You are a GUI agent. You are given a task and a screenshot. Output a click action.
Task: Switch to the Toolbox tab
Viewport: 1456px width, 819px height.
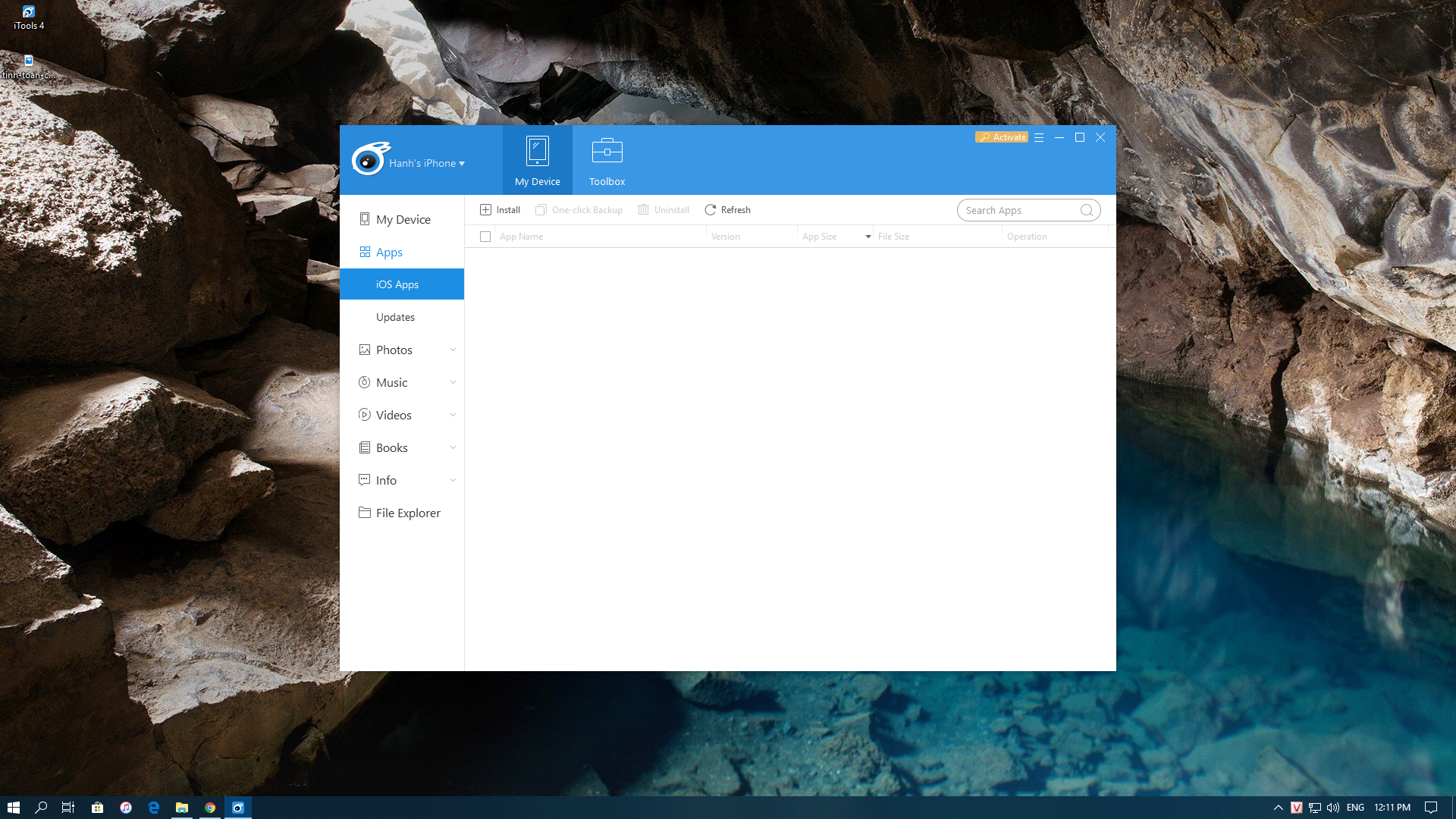607,160
